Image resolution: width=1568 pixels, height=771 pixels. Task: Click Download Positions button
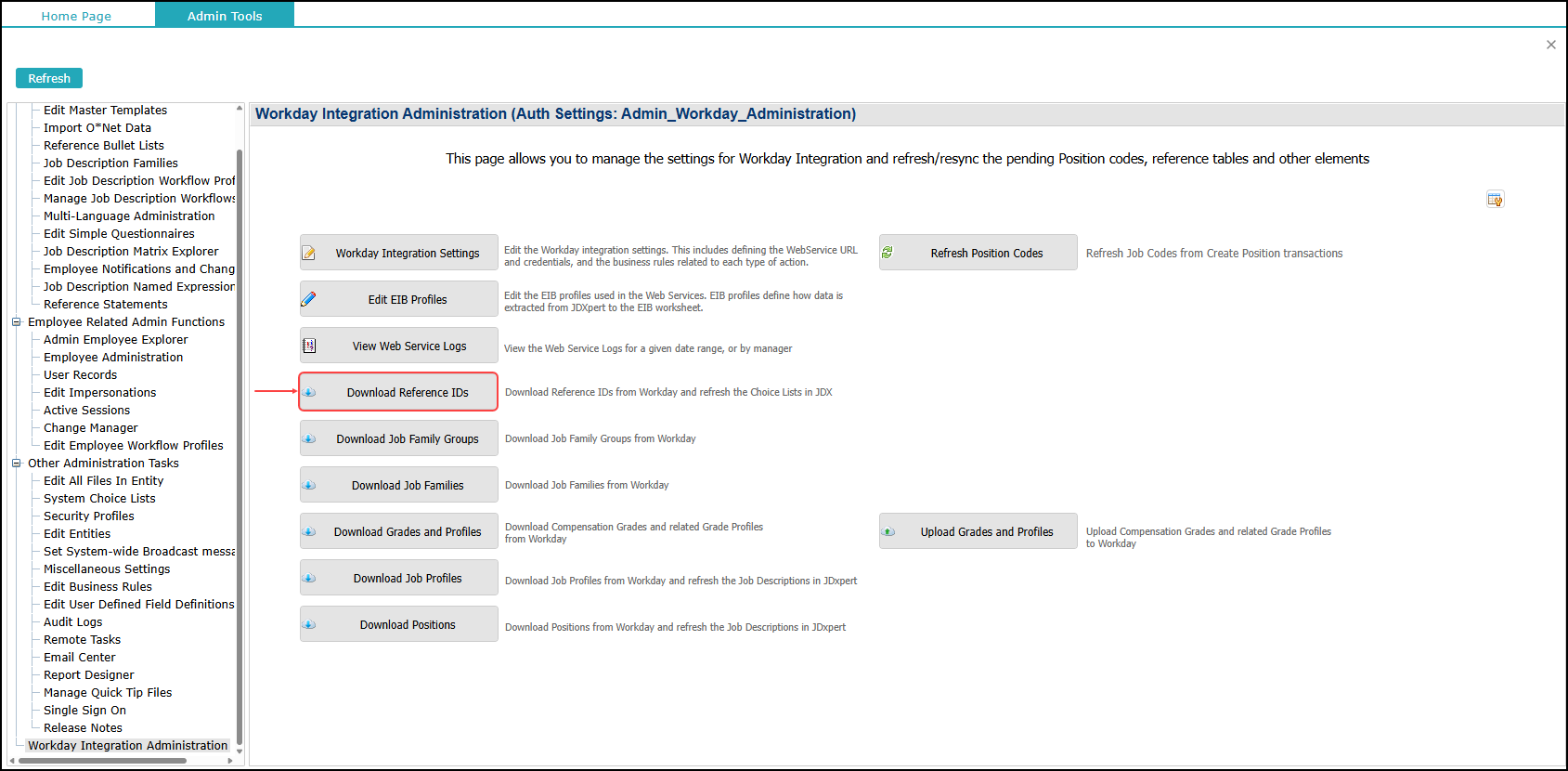pos(399,624)
